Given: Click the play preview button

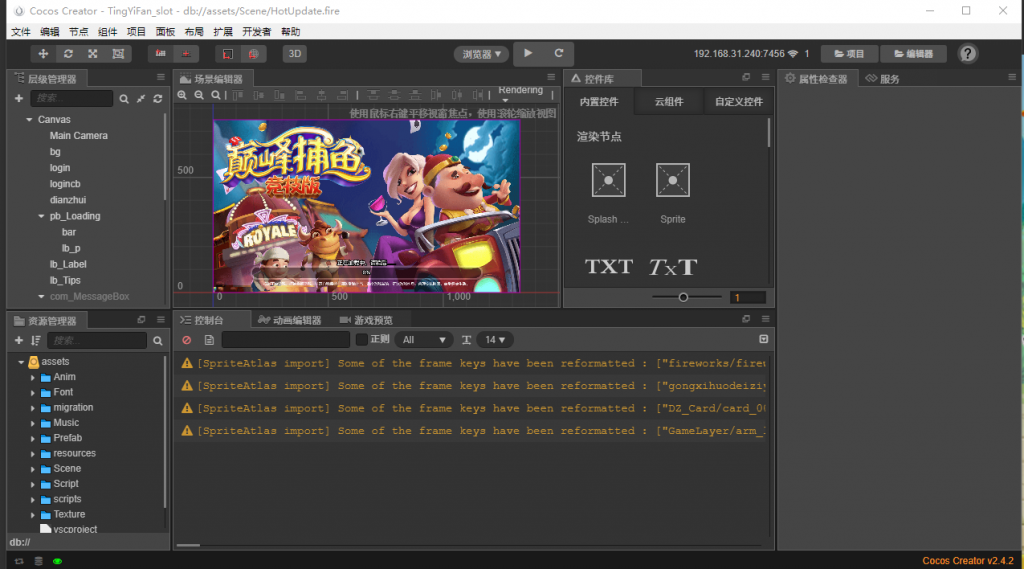Looking at the screenshot, I should pyautogui.click(x=528, y=54).
